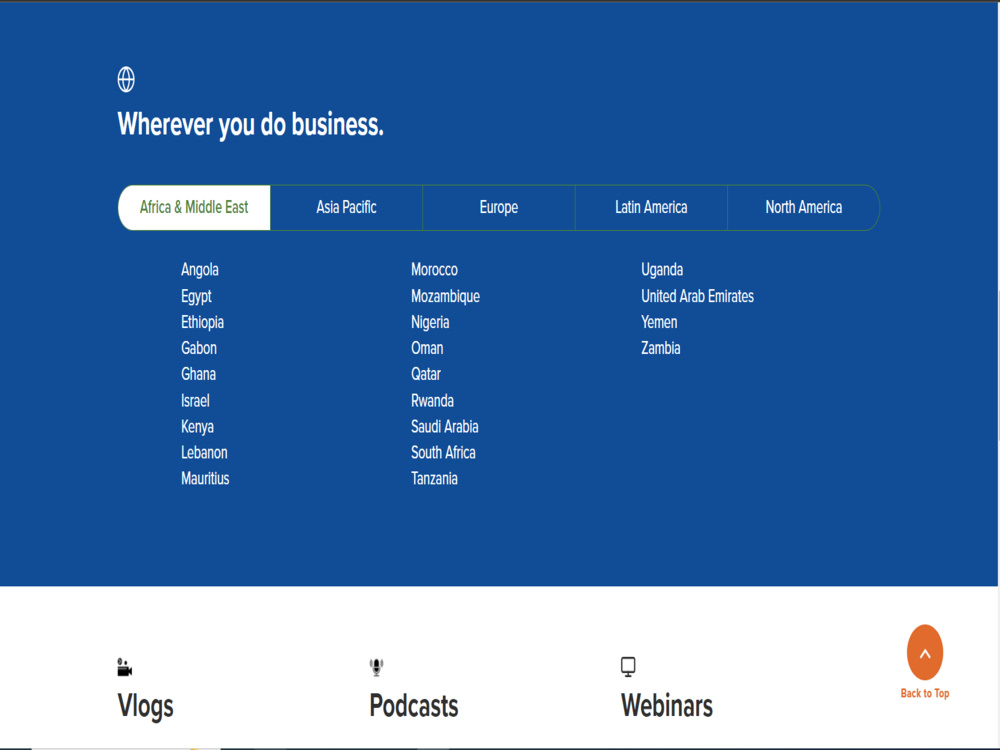Click the globe icon above the heading
This screenshot has width=1000, height=750.
(126, 80)
